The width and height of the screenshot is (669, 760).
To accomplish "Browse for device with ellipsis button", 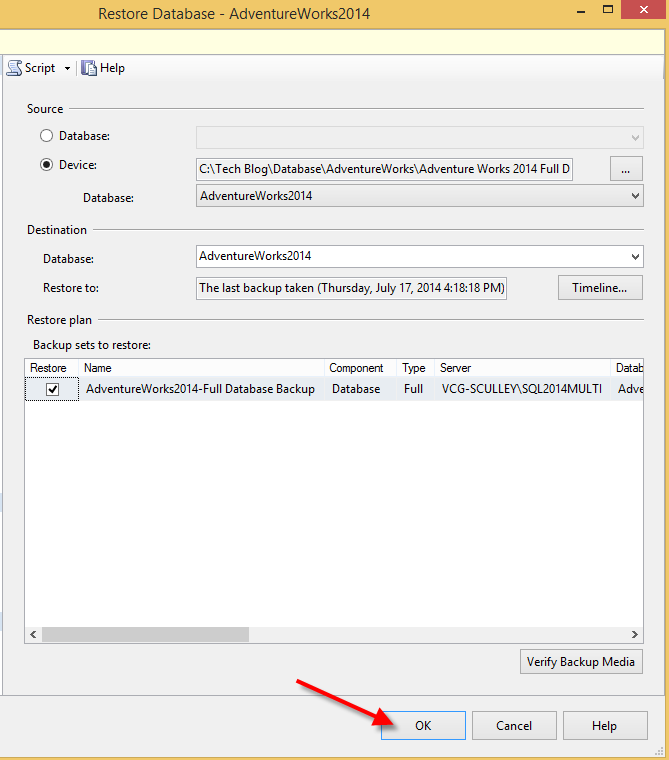I will tap(626, 169).
